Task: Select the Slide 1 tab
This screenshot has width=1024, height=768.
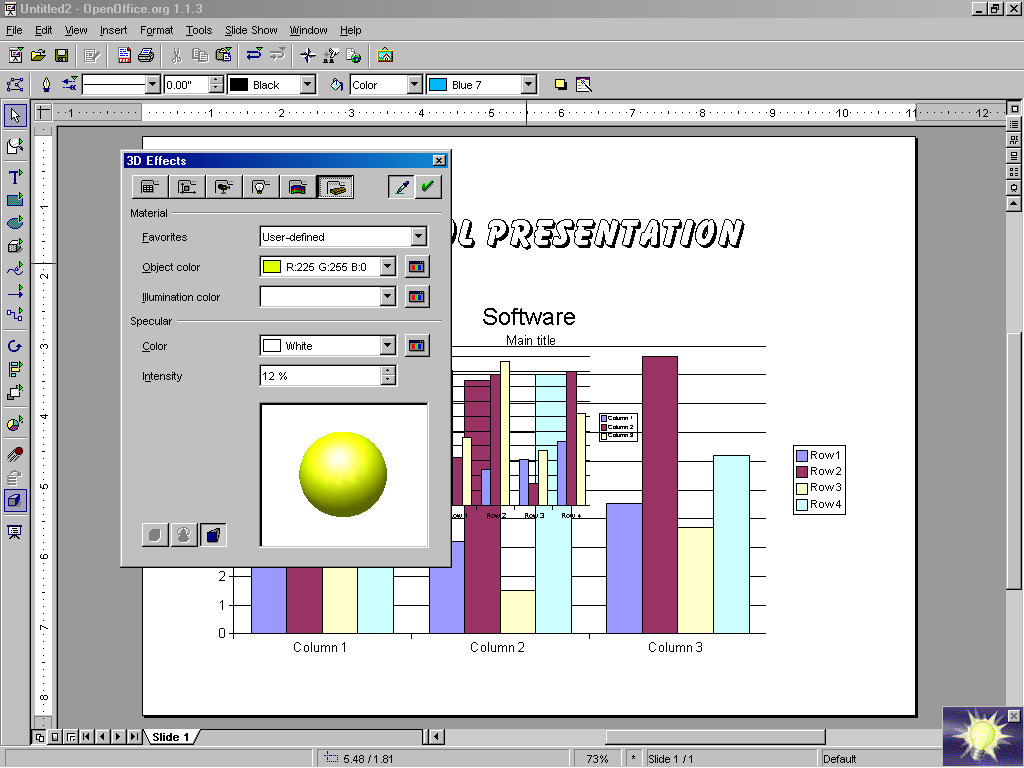Action: pos(171,737)
